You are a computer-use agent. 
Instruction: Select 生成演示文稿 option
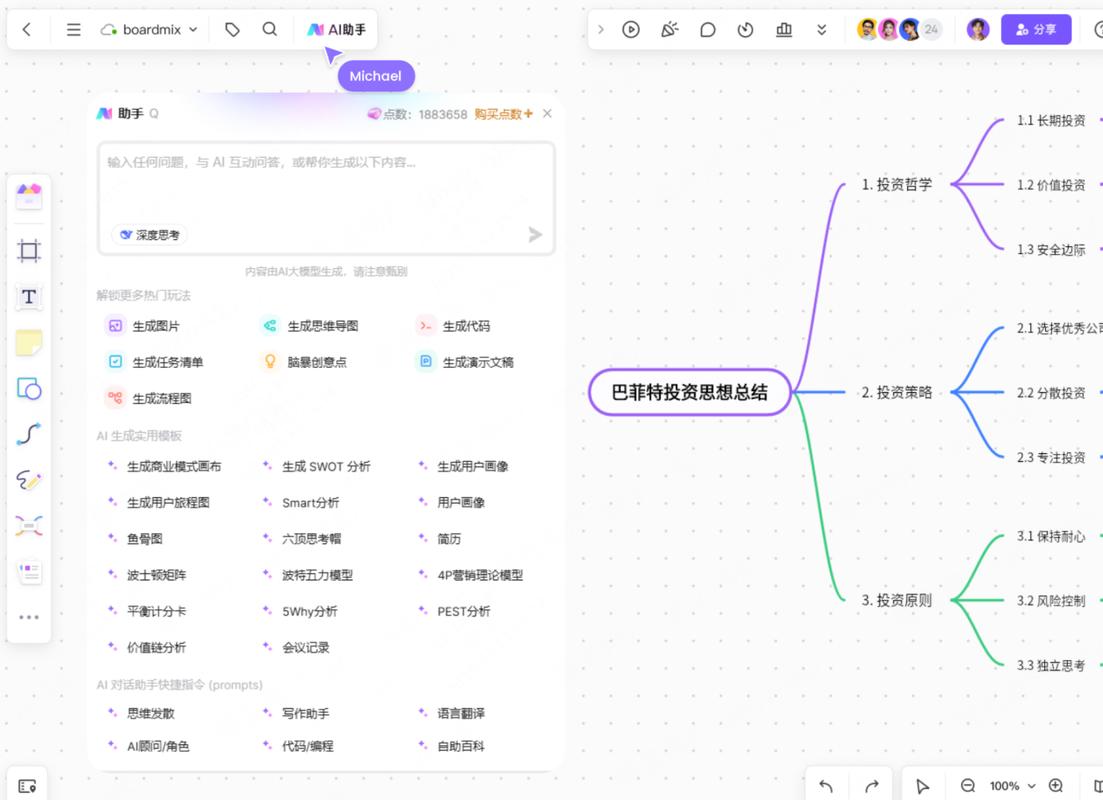tap(465, 362)
